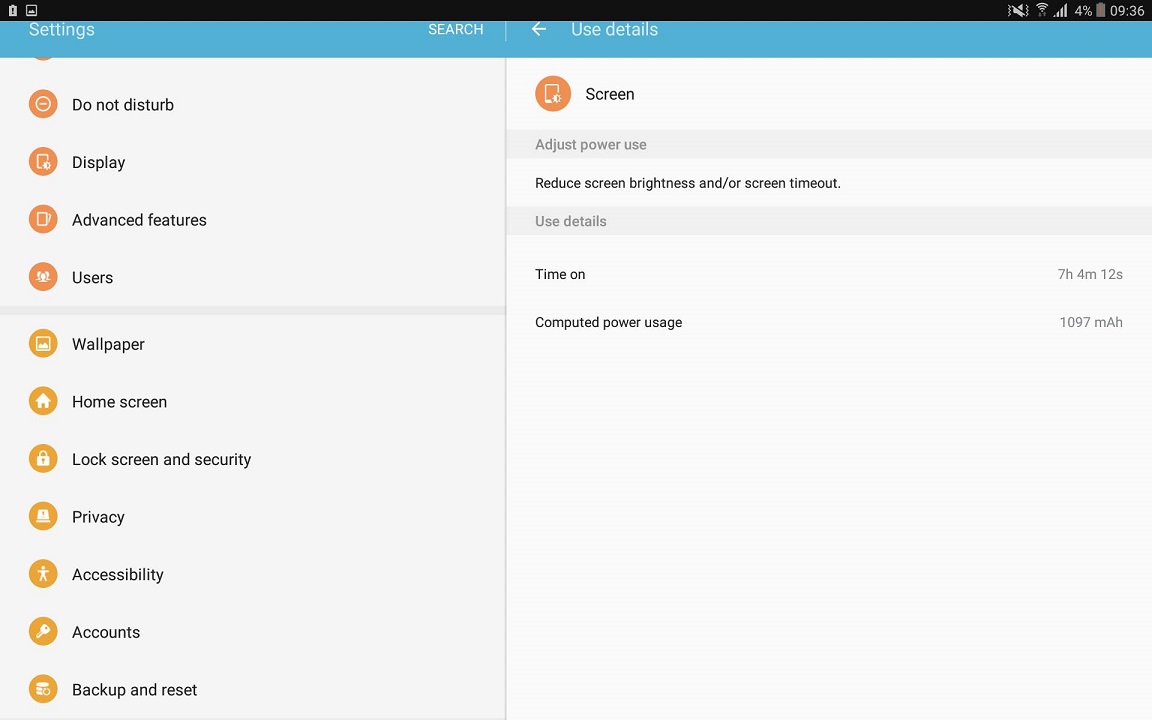Tap the Screen label
Image resolution: width=1152 pixels, height=720 pixels.
pos(610,94)
